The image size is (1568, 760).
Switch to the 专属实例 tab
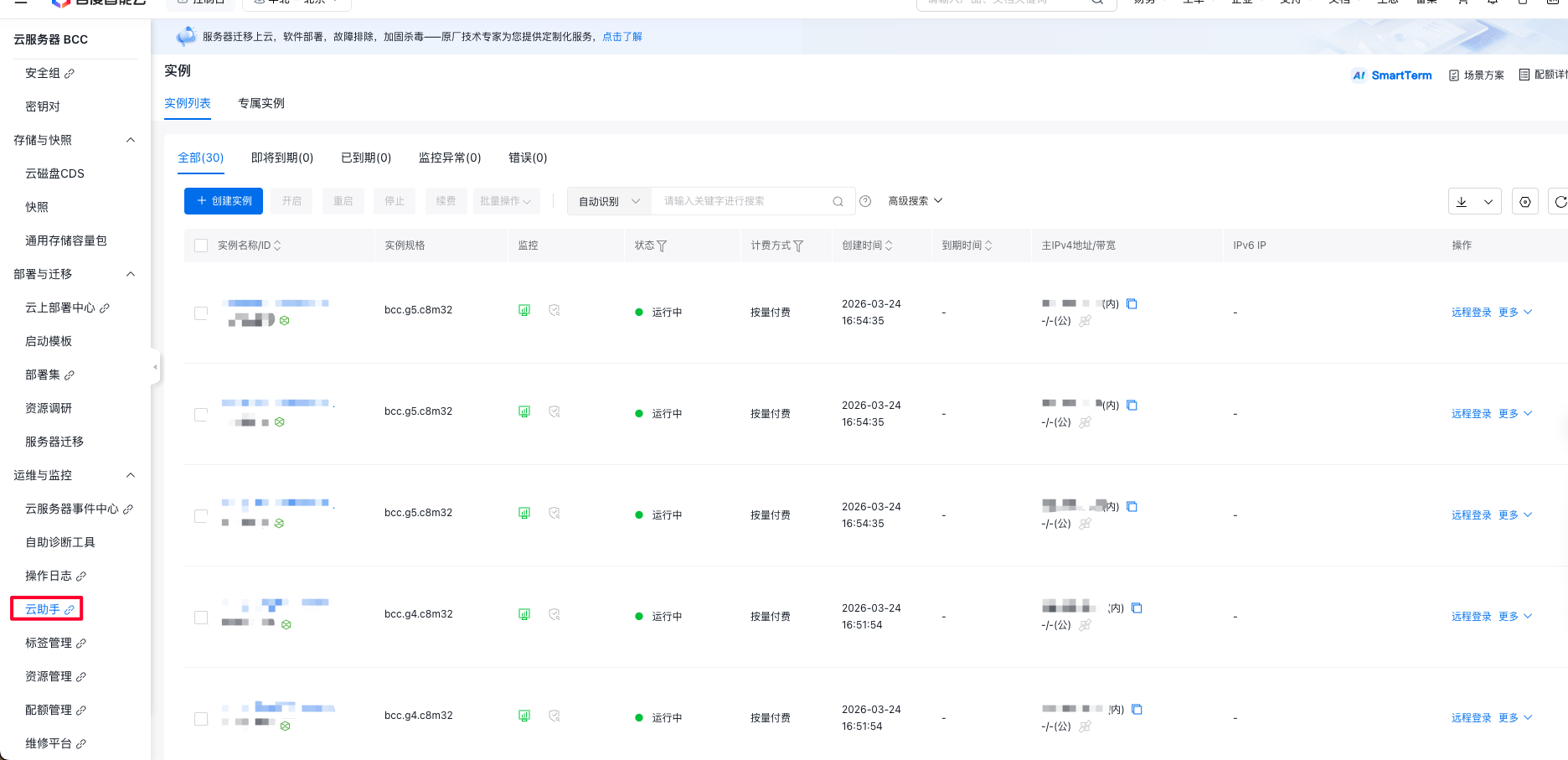tap(261, 103)
